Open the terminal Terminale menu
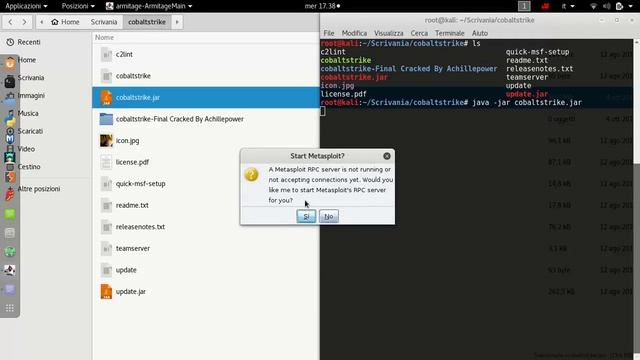The height and width of the screenshot is (360, 640). coord(449,33)
